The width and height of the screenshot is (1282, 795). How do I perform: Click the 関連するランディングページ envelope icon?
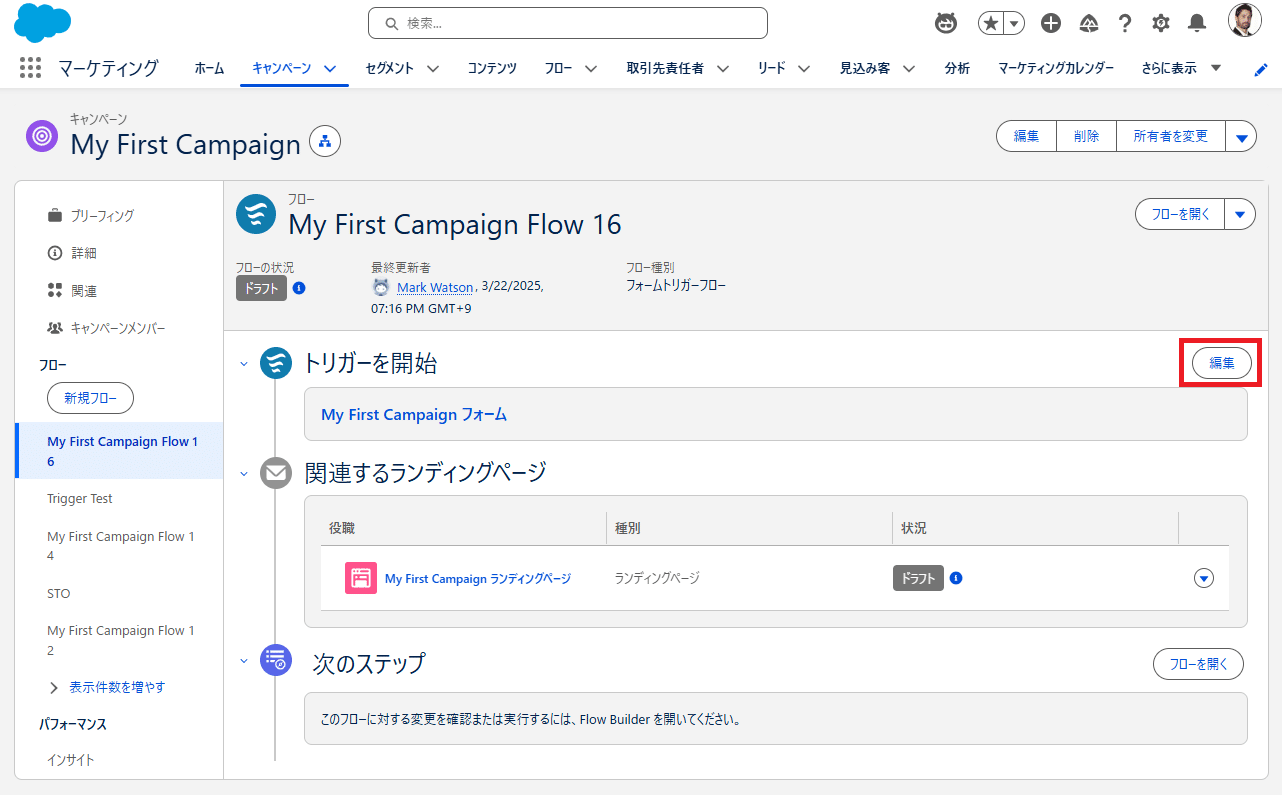(276, 472)
